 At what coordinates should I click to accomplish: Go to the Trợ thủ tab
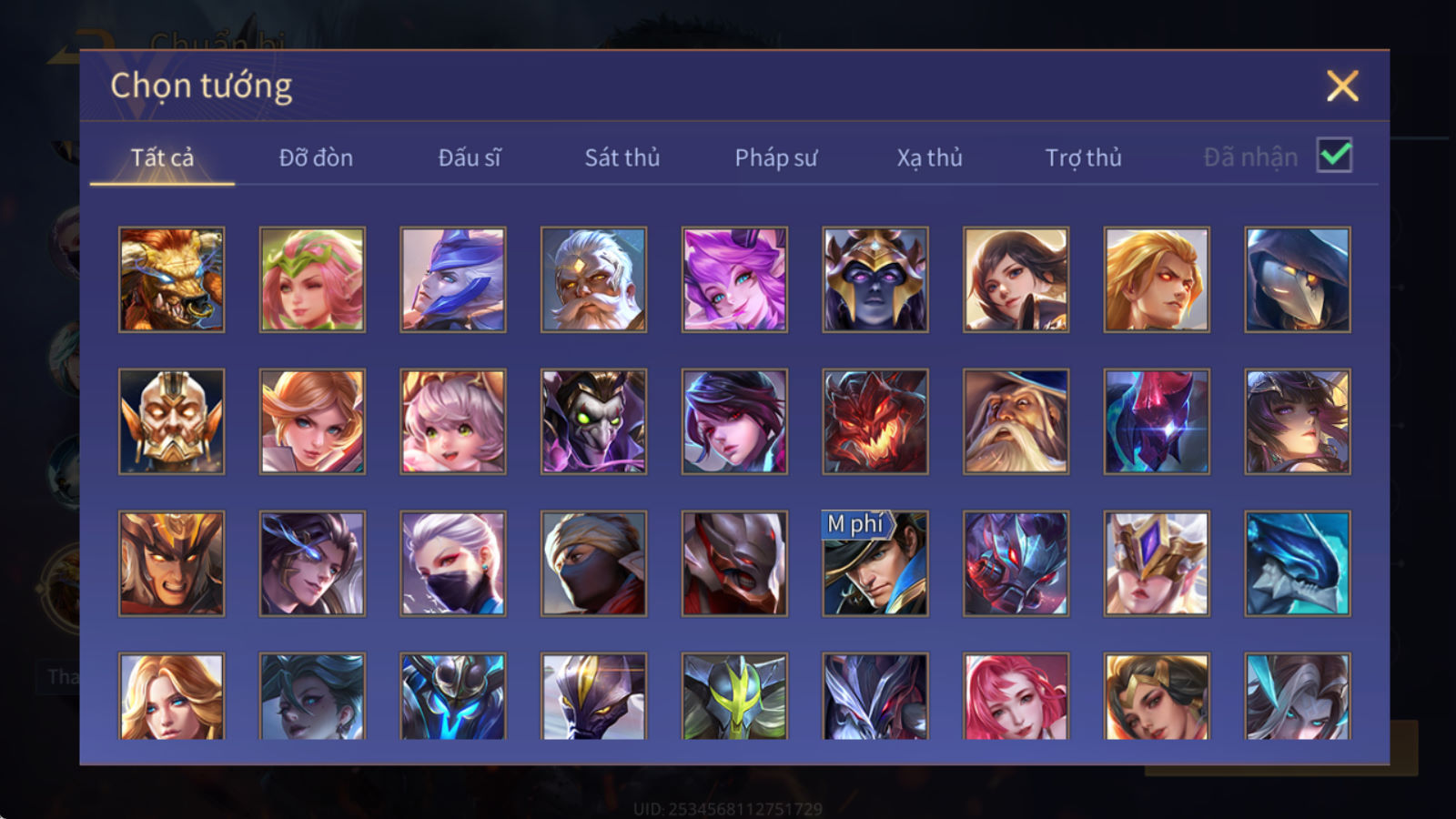tap(1083, 157)
